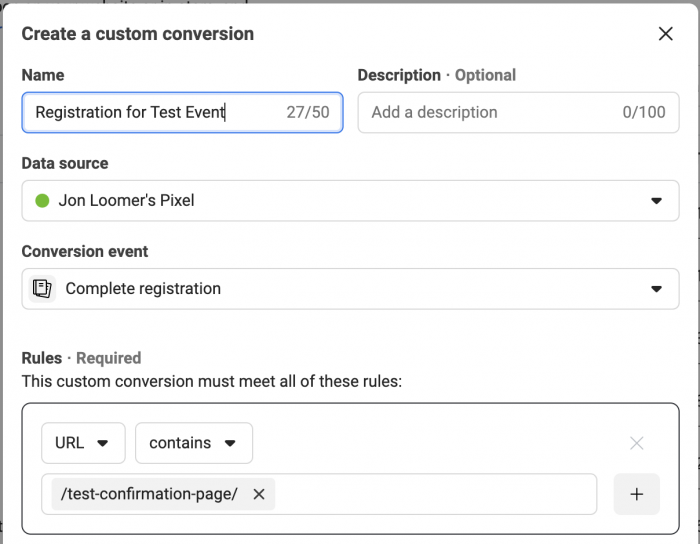The image size is (700, 544).
Task: Click the Create a custom conversion title
Action: coord(138,34)
